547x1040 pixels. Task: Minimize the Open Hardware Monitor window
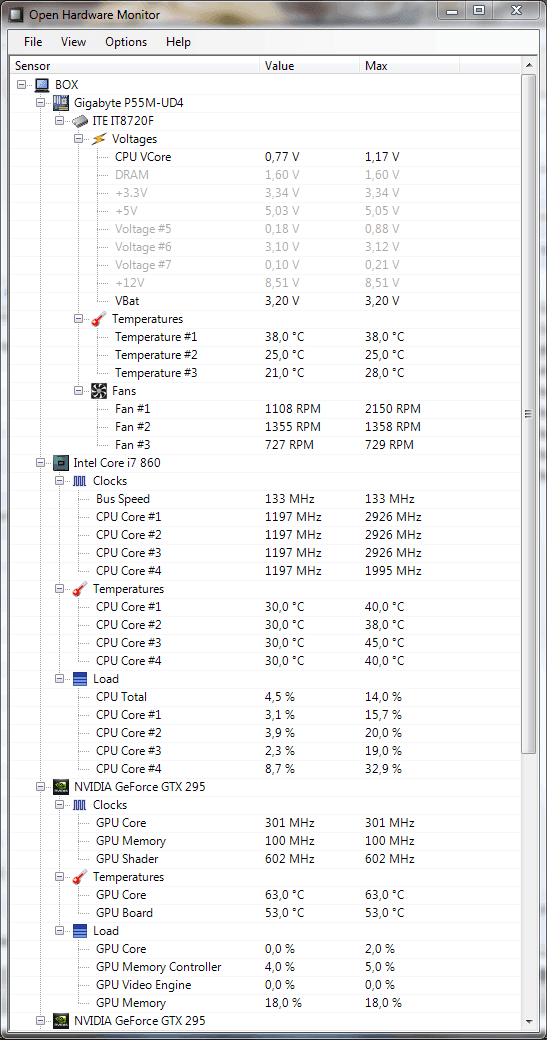click(x=453, y=10)
